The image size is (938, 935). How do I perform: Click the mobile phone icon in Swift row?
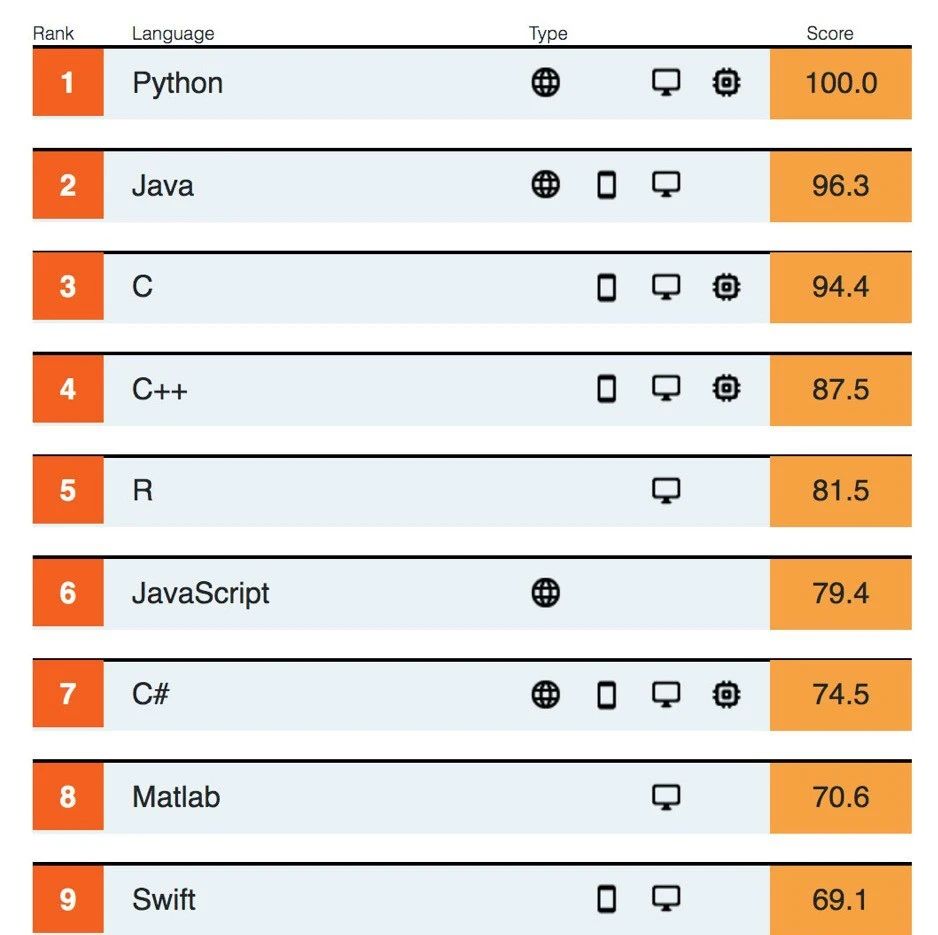tap(607, 899)
